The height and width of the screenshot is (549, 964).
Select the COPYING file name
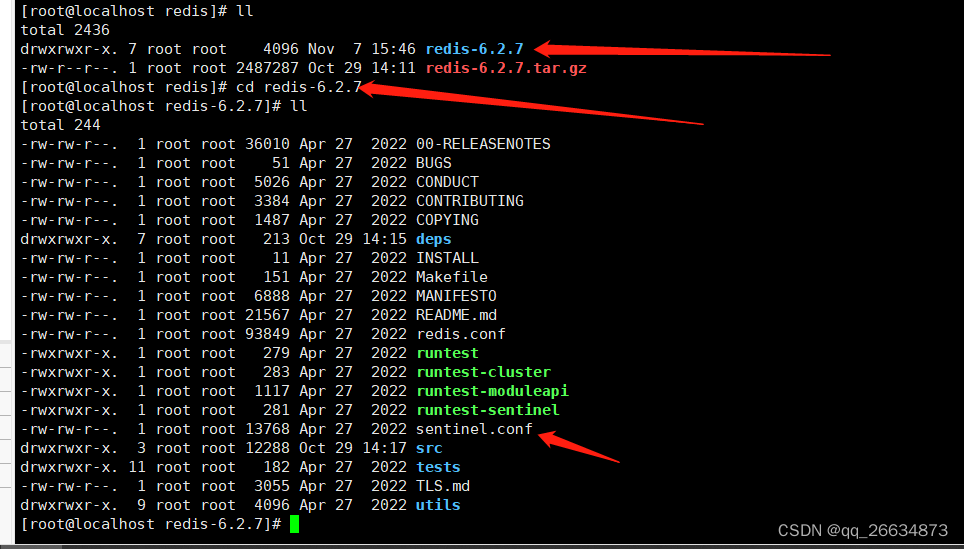click(448, 220)
